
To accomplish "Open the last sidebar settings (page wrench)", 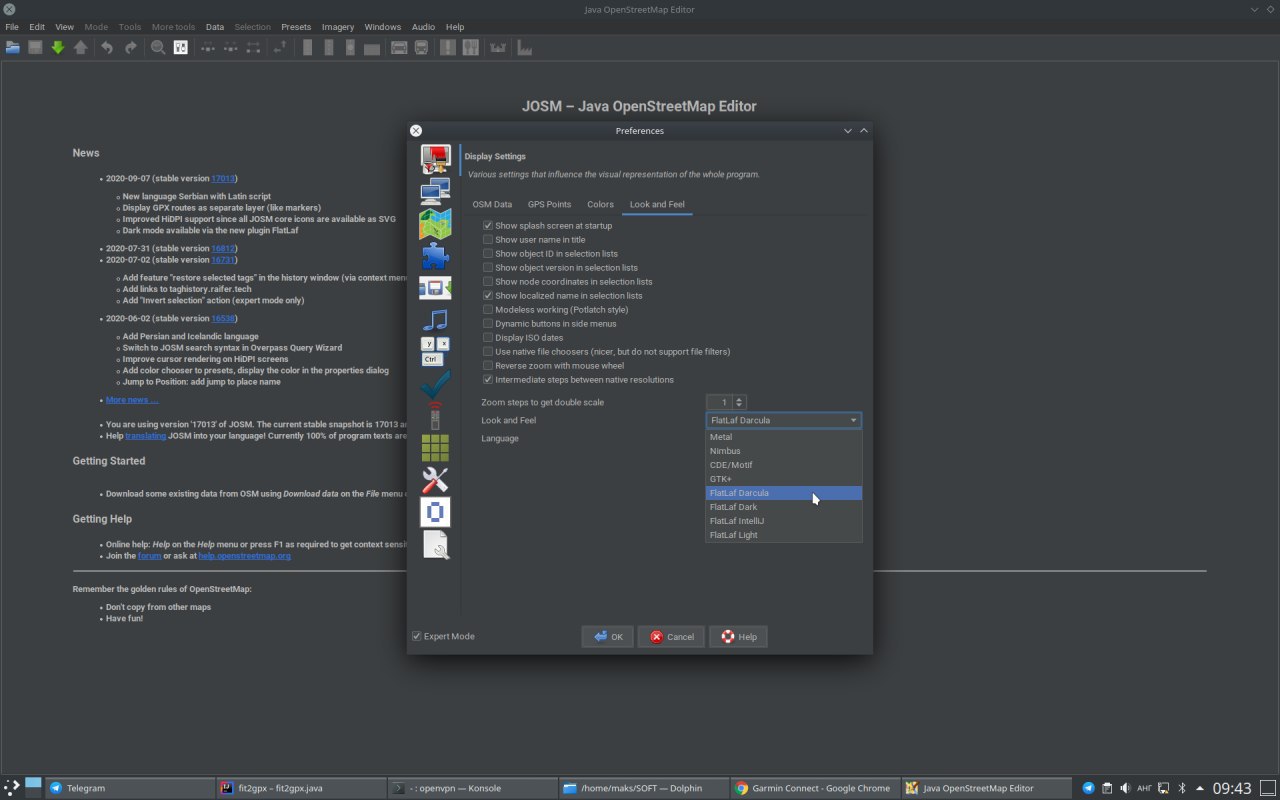I will 435,544.
